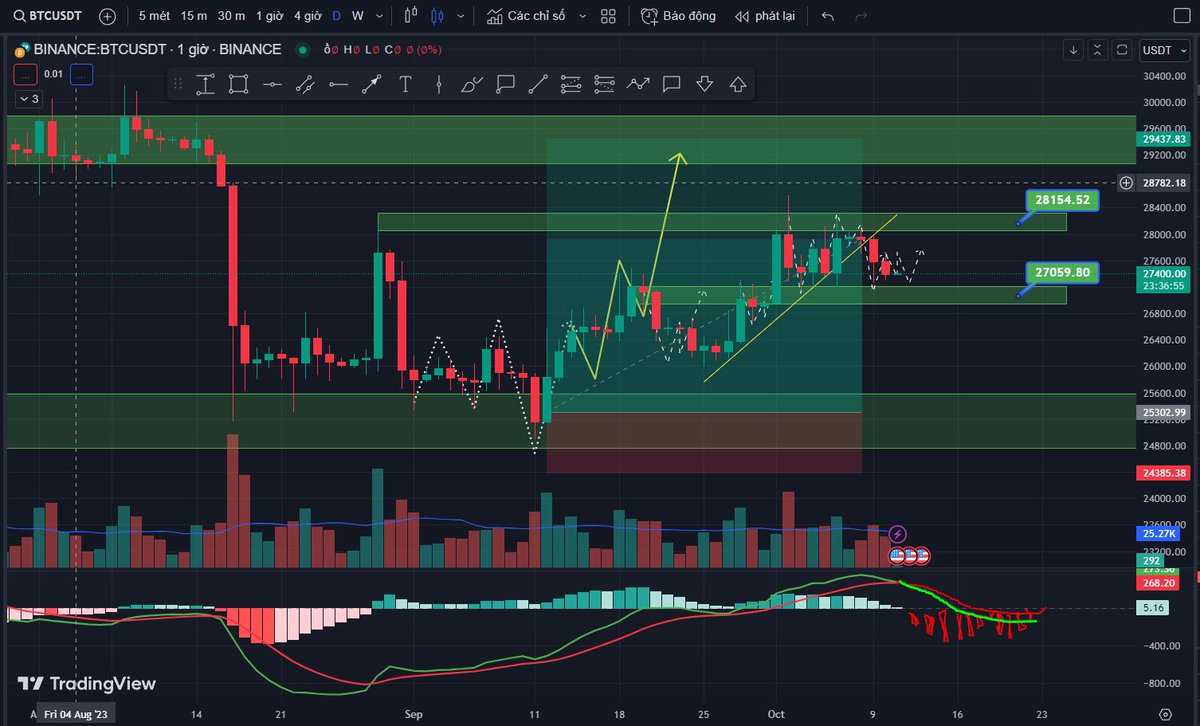Click the plus button at price 28782.18
This screenshot has height=726, width=1200.
(x=1126, y=182)
